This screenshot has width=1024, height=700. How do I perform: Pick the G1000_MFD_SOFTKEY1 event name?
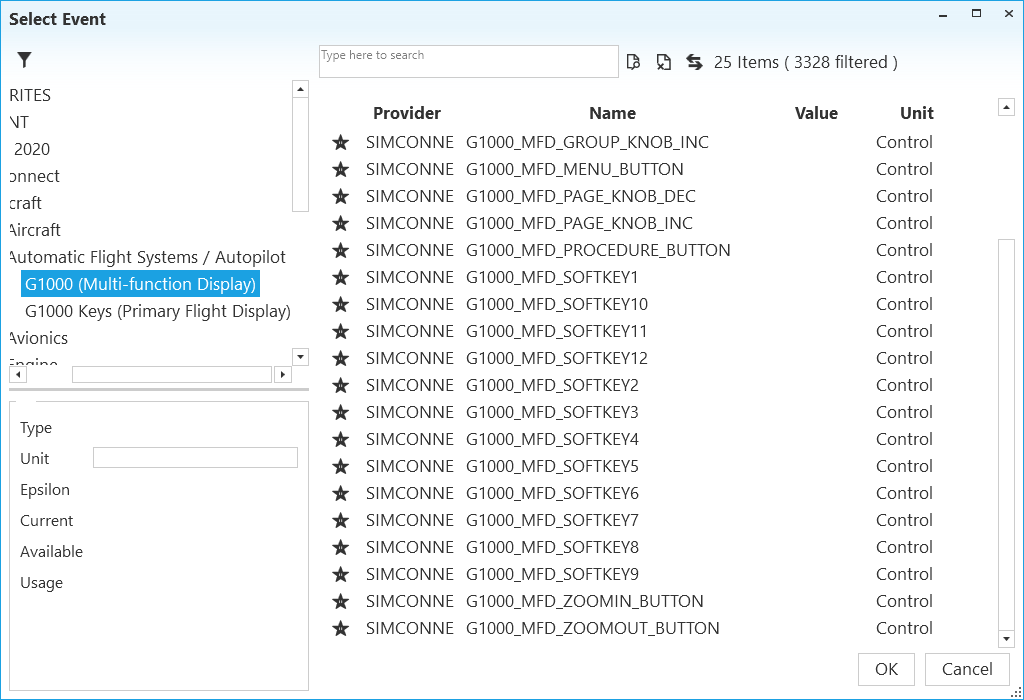tap(552, 278)
